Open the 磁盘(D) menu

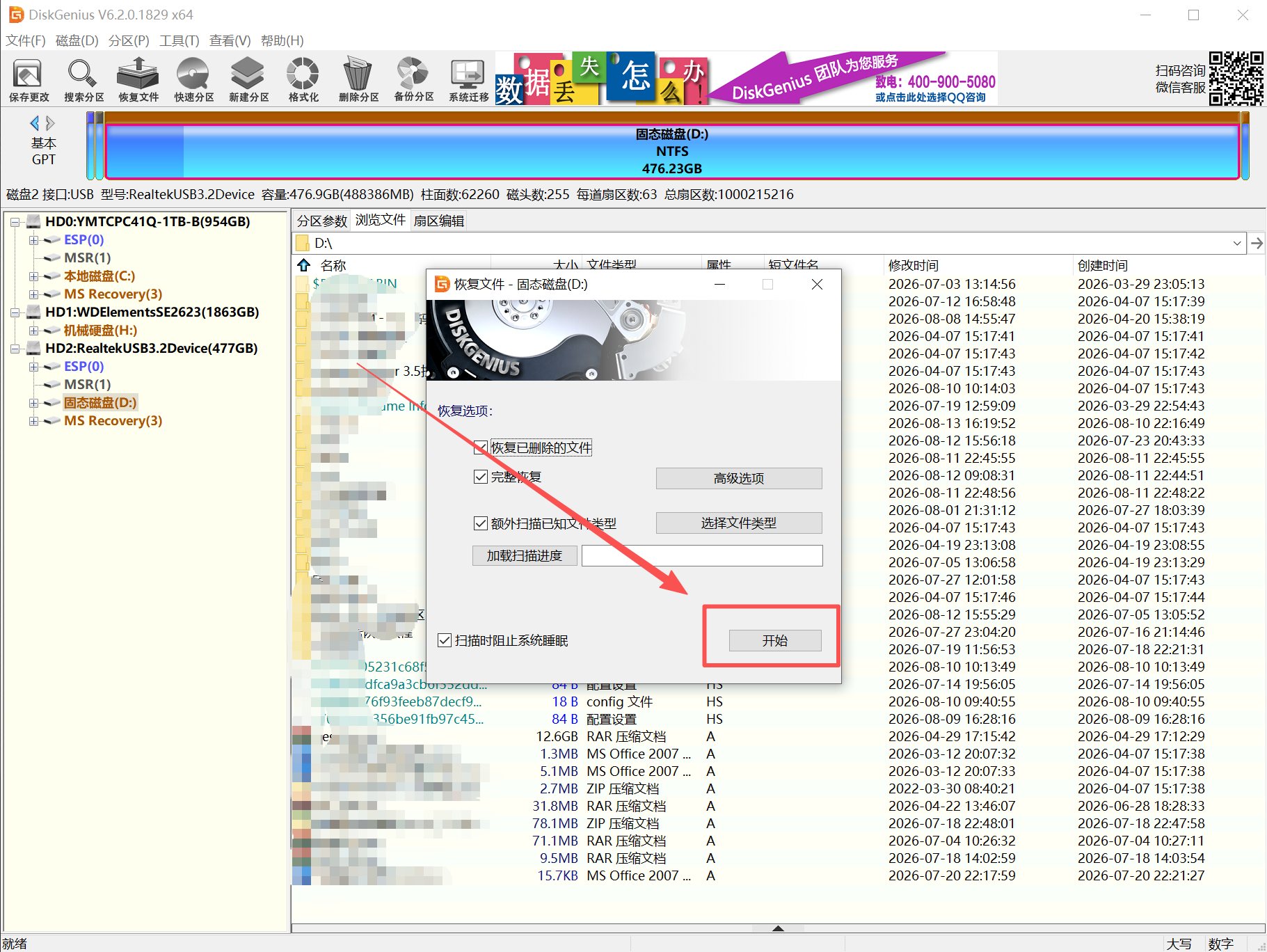pyautogui.click(x=77, y=40)
